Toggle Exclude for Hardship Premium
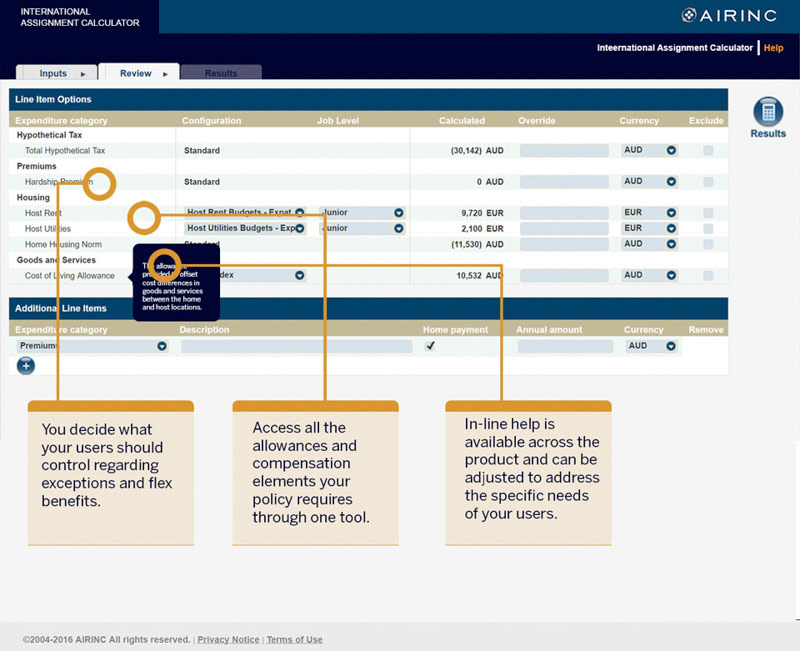 [x=708, y=182]
